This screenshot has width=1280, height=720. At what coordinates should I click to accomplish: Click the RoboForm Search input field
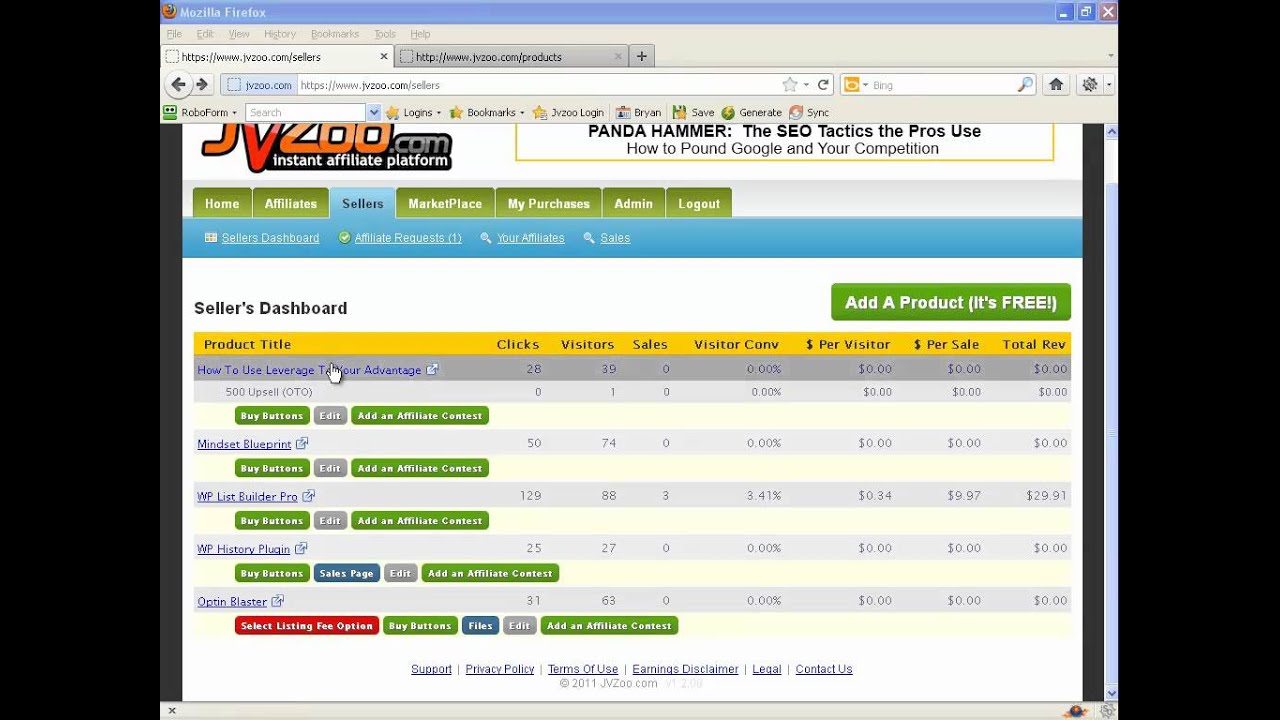coord(305,112)
